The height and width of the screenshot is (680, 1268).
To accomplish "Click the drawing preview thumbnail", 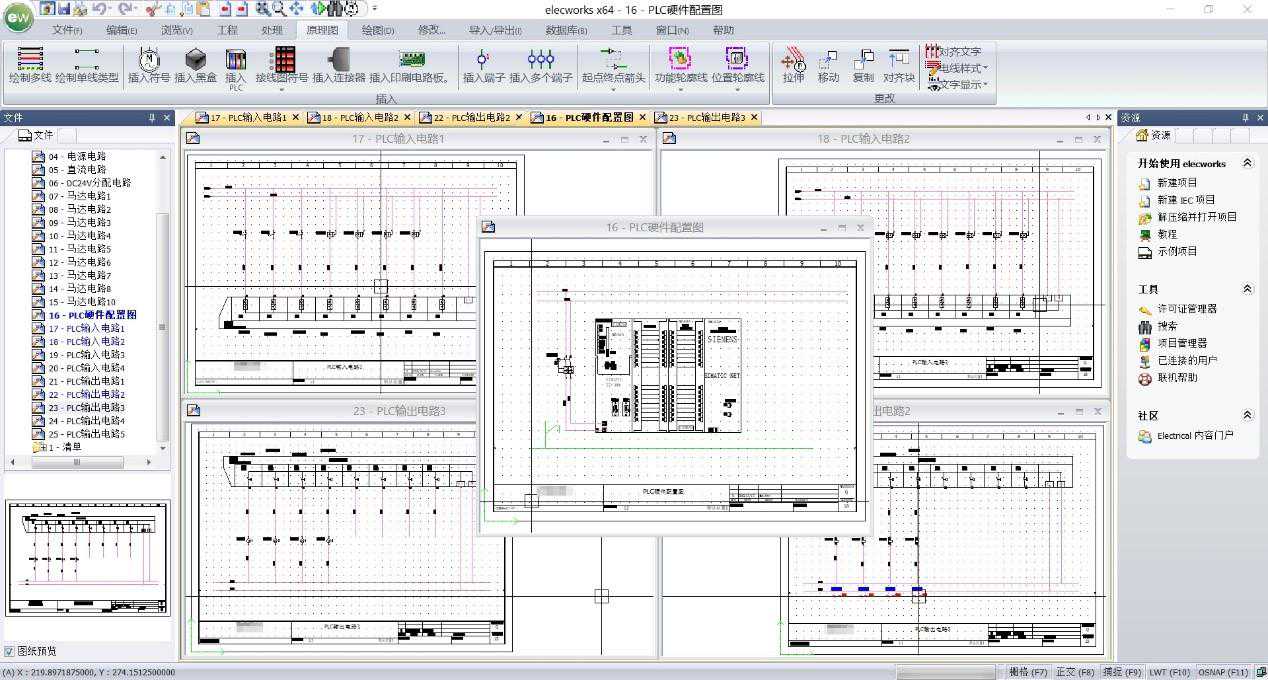I will [x=87, y=558].
